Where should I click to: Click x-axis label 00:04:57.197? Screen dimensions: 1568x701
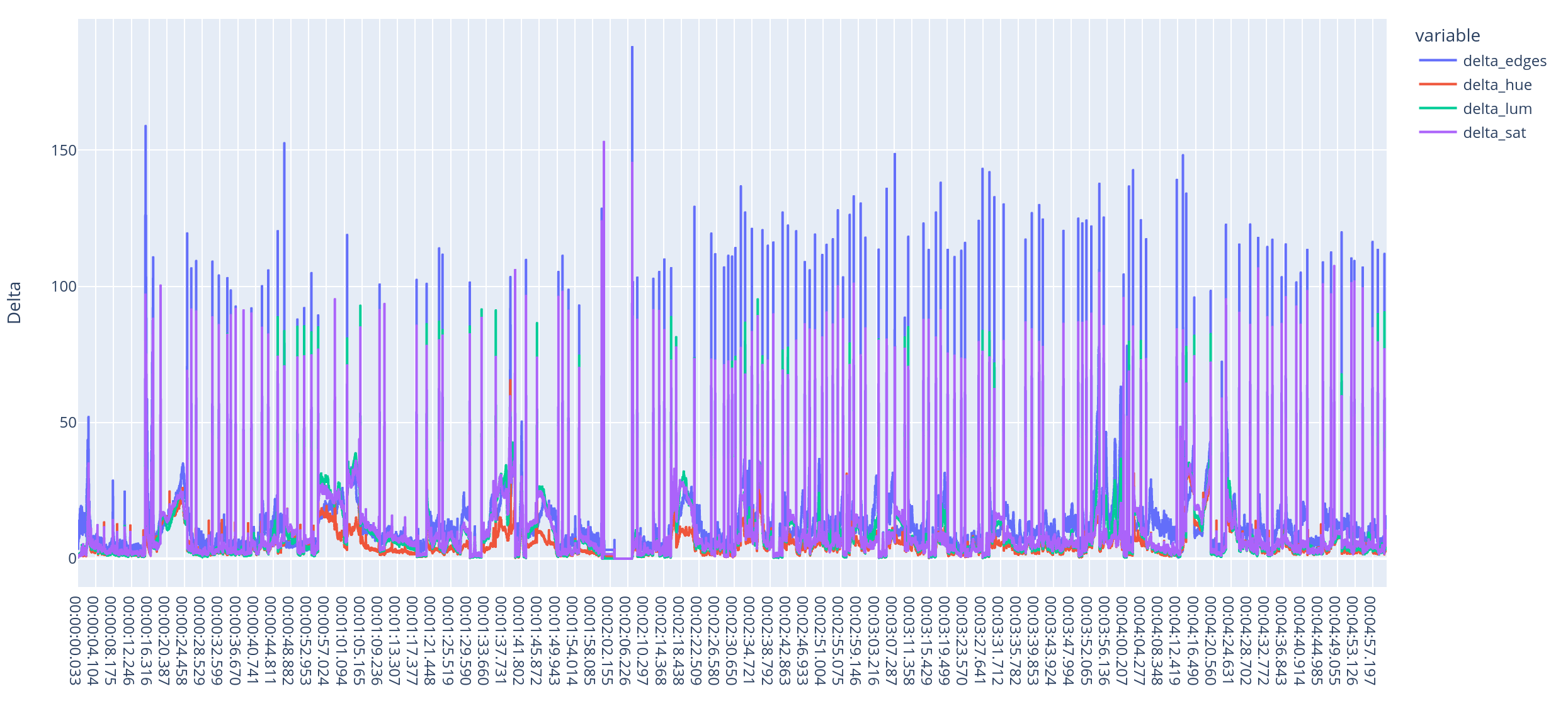click(1369, 640)
